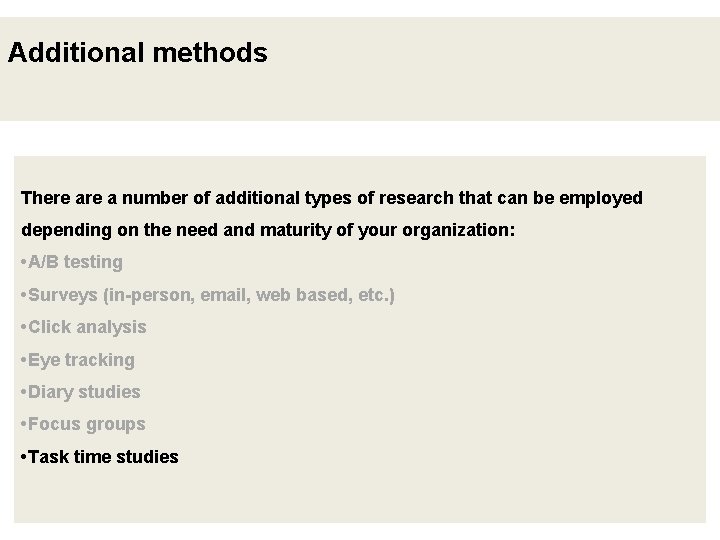The width and height of the screenshot is (720, 540).
Task: Click the bullet dot before 'Task time studies'
Action: click(23, 457)
